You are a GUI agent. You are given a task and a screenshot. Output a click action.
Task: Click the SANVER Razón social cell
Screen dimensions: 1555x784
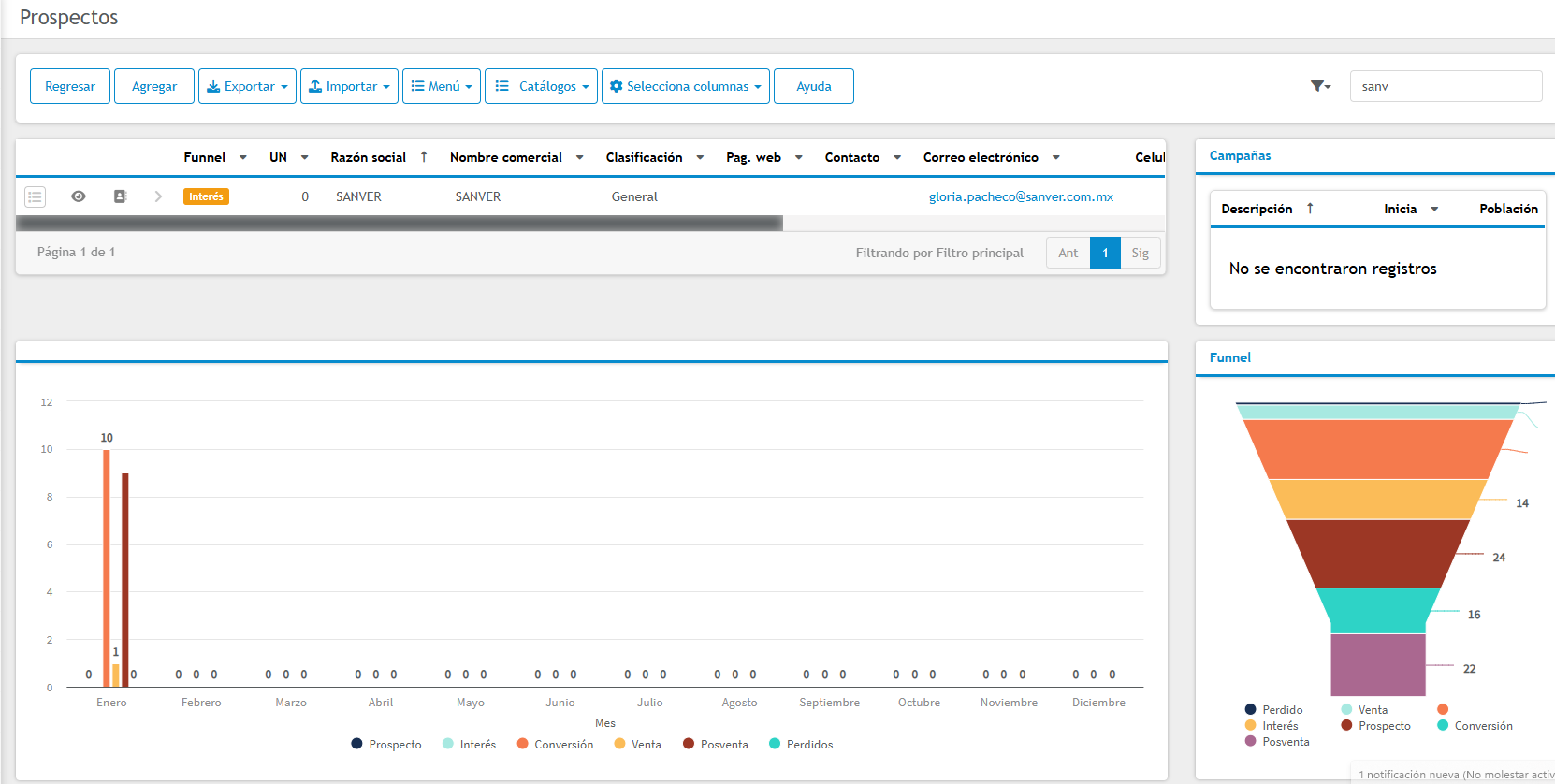coord(358,196)
